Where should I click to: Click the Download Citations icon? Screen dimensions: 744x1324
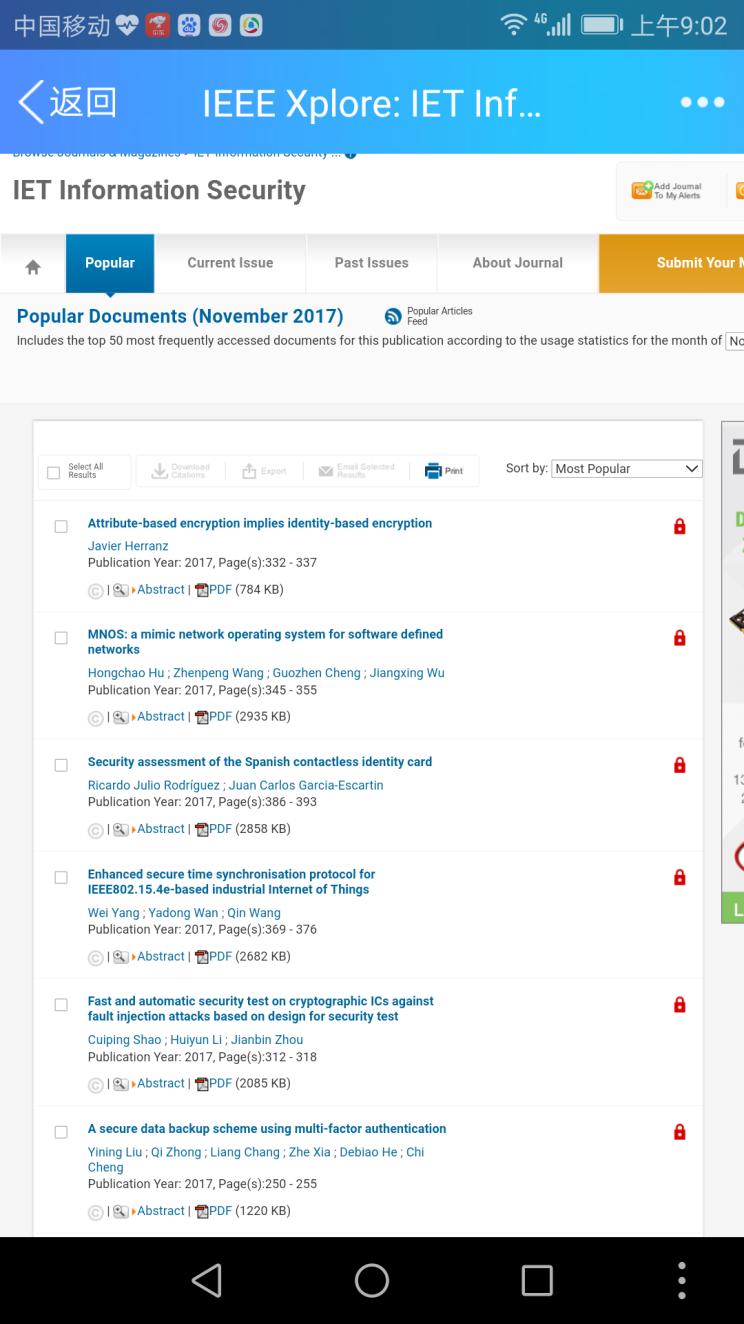160,471
